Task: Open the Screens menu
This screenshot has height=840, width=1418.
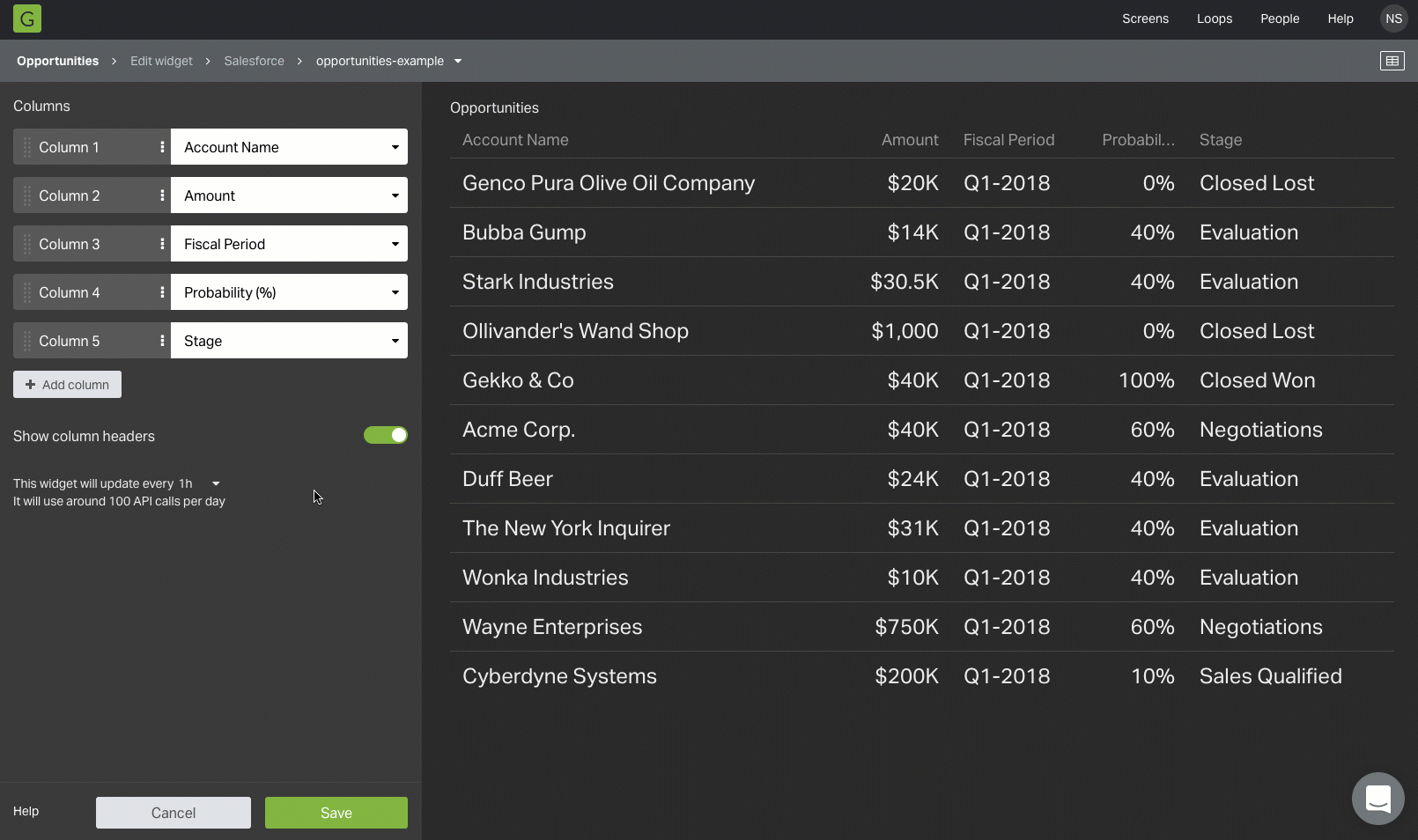Action: click(x=1145, y=18)
